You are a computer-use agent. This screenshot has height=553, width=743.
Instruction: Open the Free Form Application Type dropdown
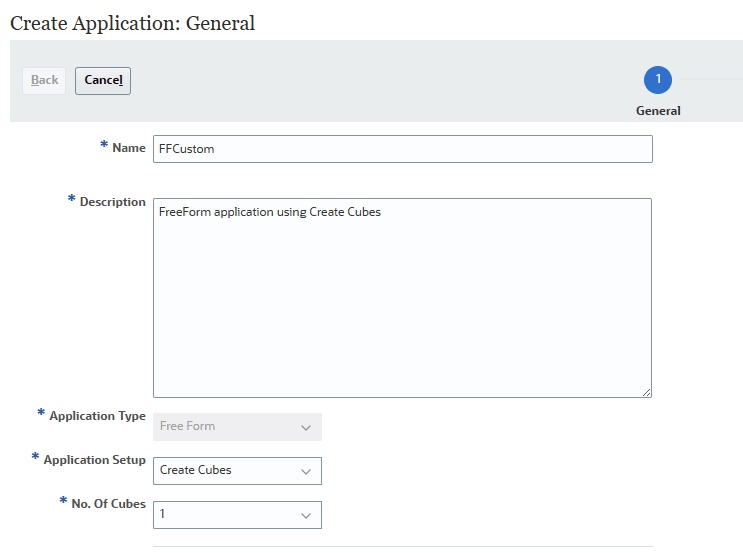(237, 427)
